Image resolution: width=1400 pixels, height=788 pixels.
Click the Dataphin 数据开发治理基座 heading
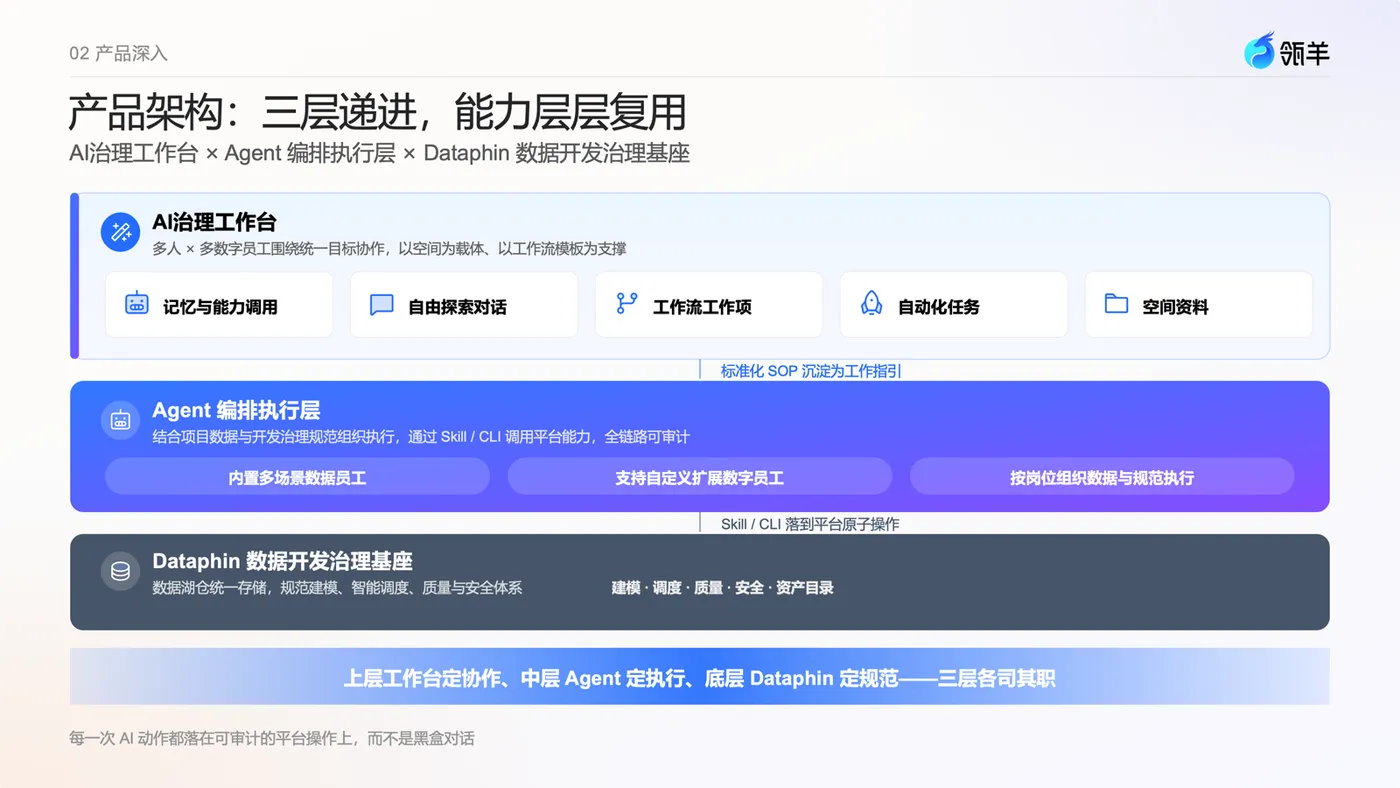tap(282, 561)
